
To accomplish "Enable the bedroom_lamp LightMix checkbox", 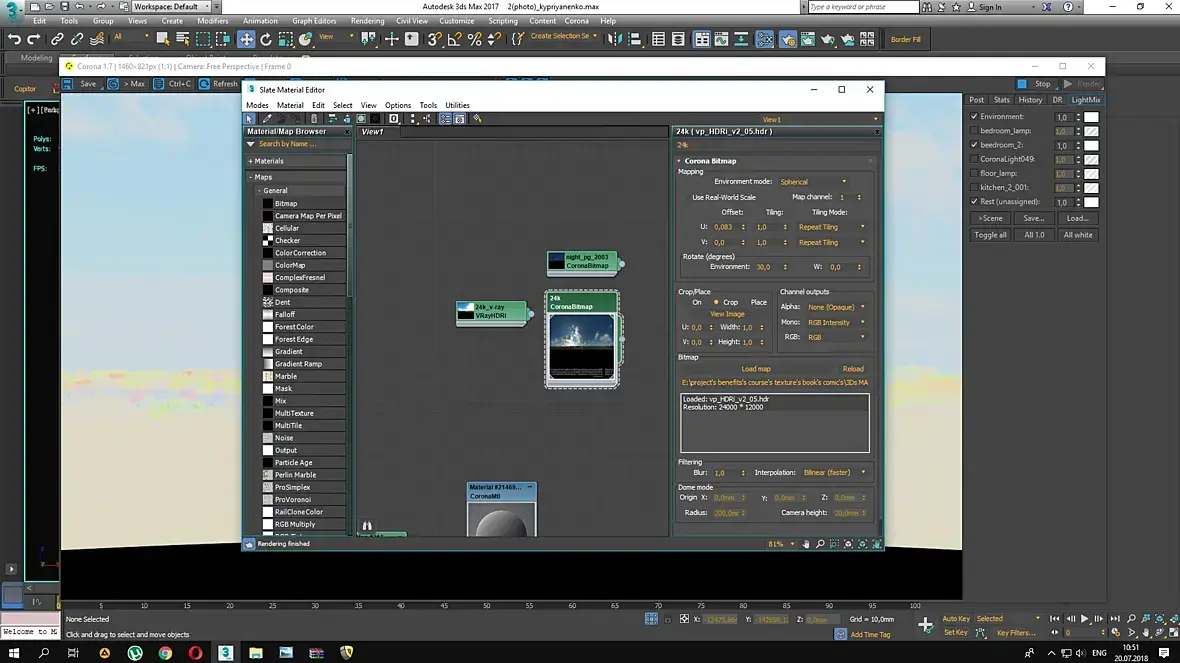I will pos(974,131).
